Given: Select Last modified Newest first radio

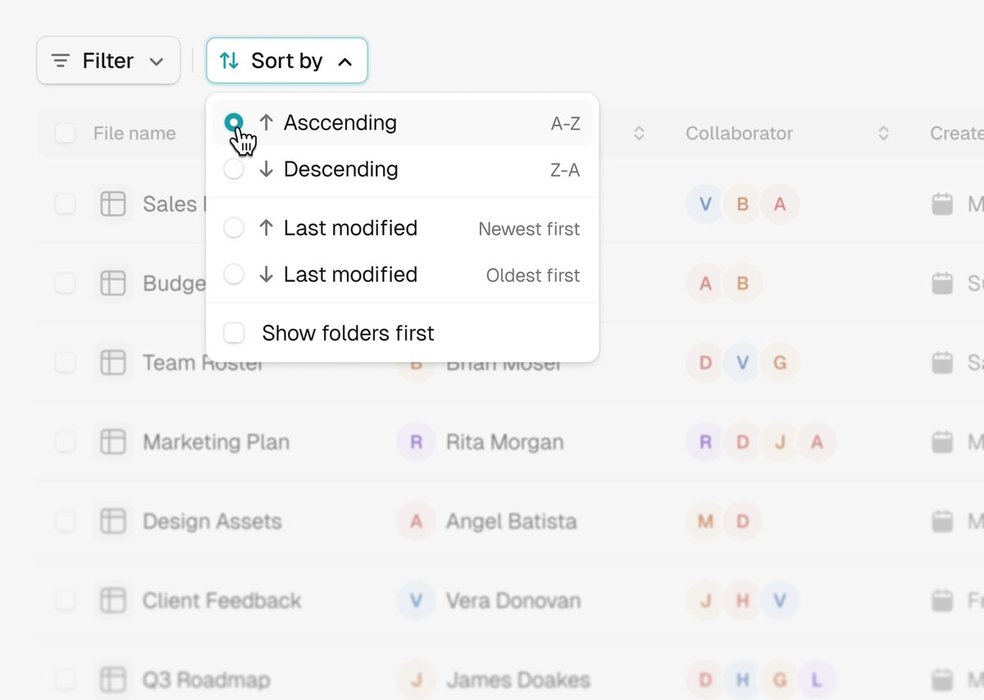Looking at the screenshot, I should pyautogui.click(x=233, y=228).
